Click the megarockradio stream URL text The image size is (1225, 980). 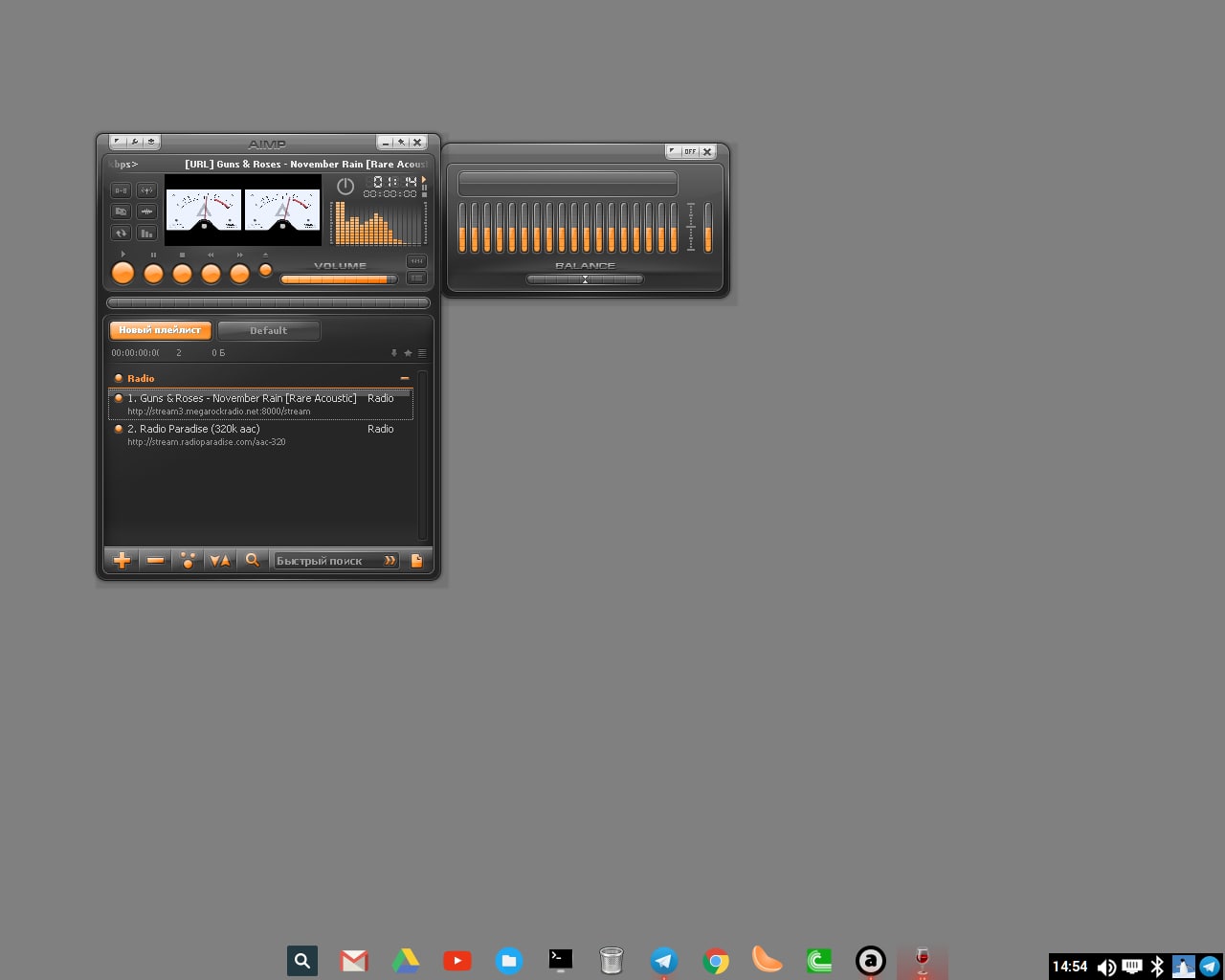click(219, 412)
